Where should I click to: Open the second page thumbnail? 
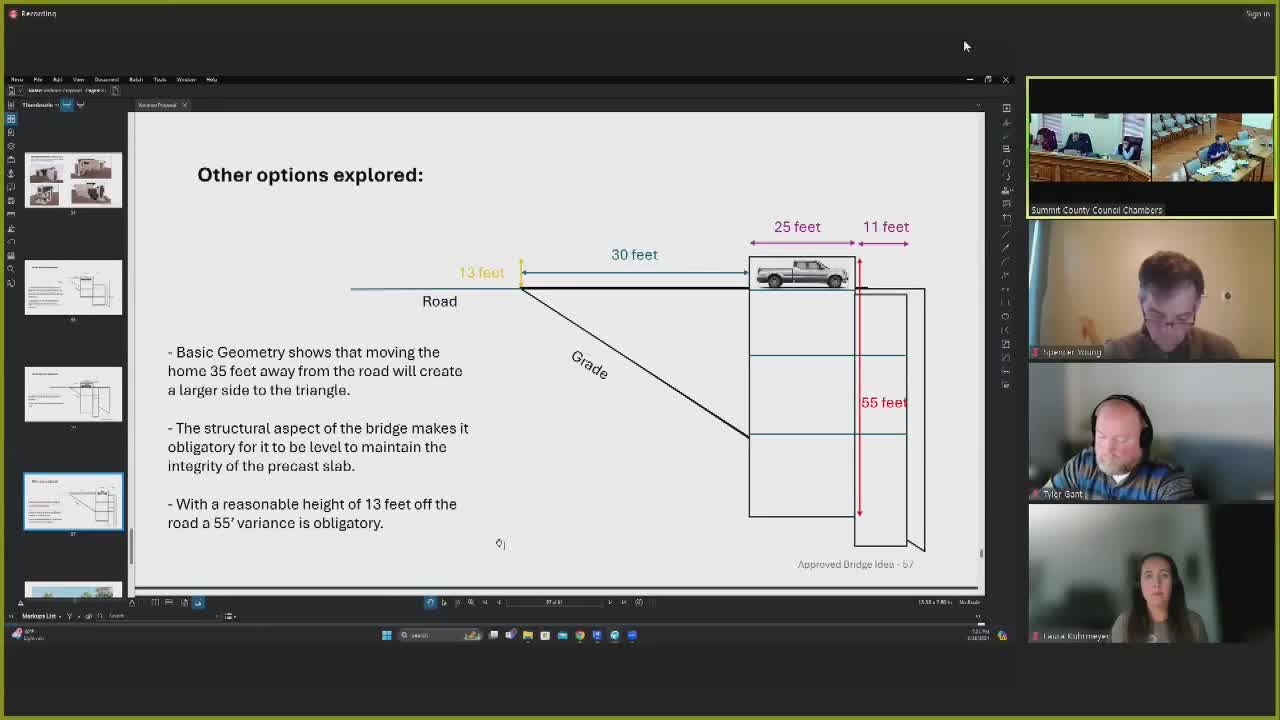click(x=73, y=287)
